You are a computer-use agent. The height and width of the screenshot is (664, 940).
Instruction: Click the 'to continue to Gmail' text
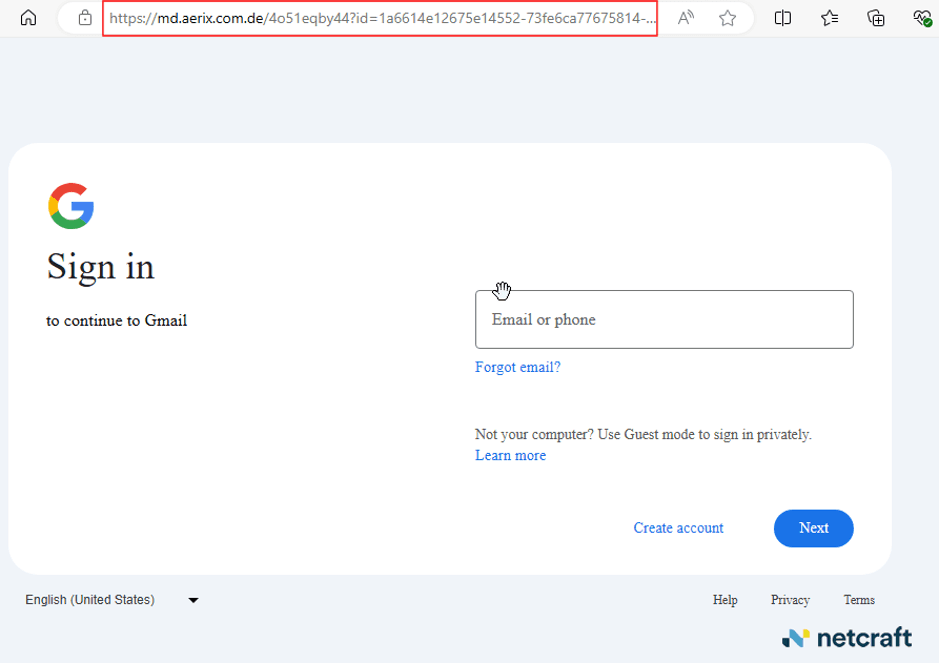[116, 321]
